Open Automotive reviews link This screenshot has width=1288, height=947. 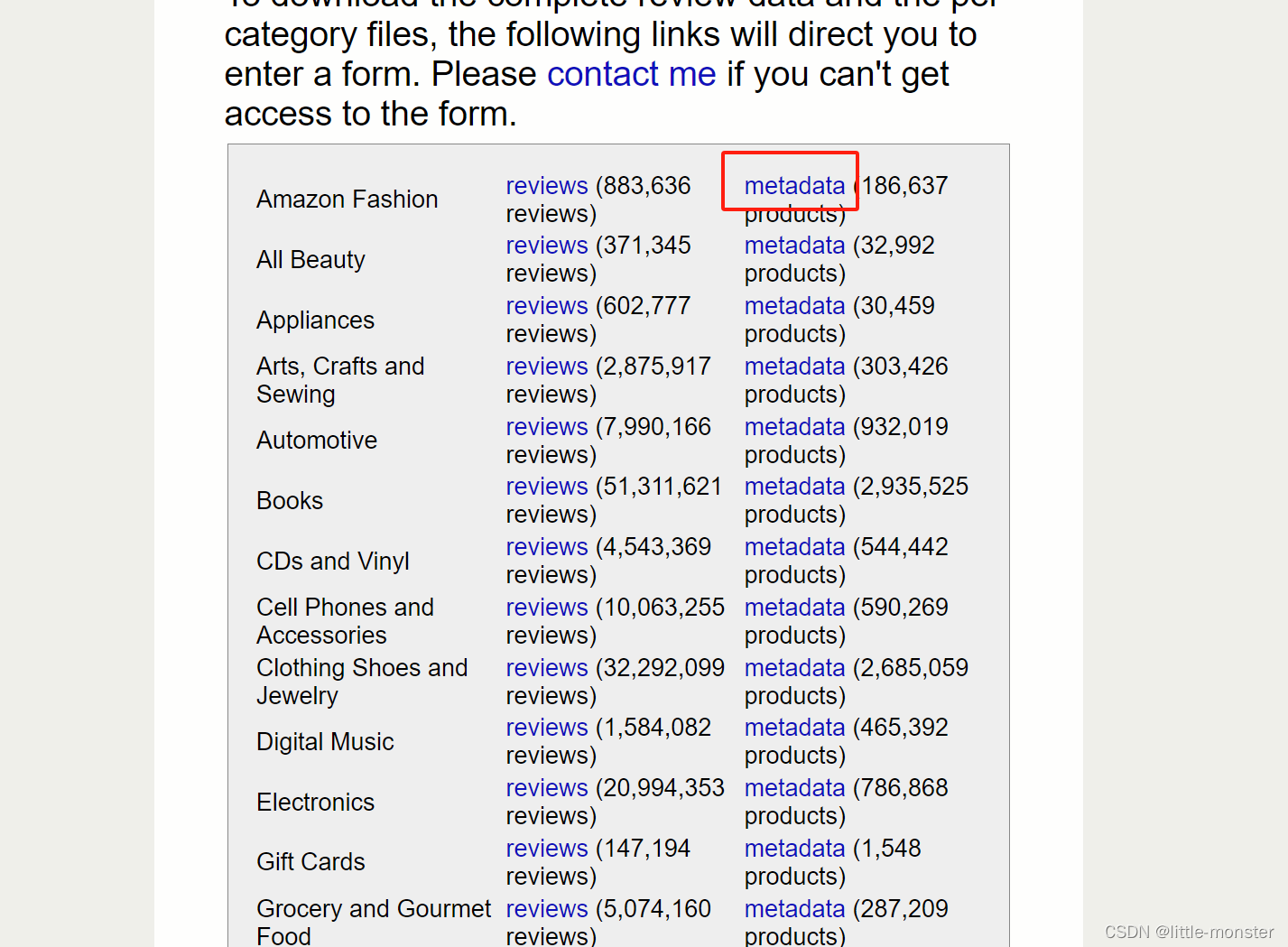[547, 427]
